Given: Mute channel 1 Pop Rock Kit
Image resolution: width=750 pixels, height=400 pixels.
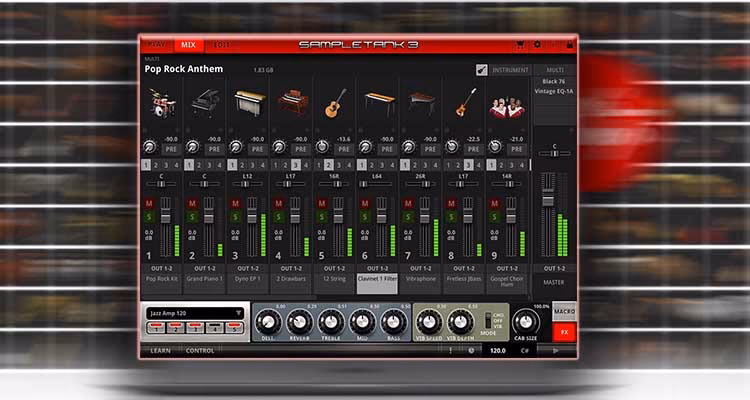Looking at the screenshot, I should point(149,203).
